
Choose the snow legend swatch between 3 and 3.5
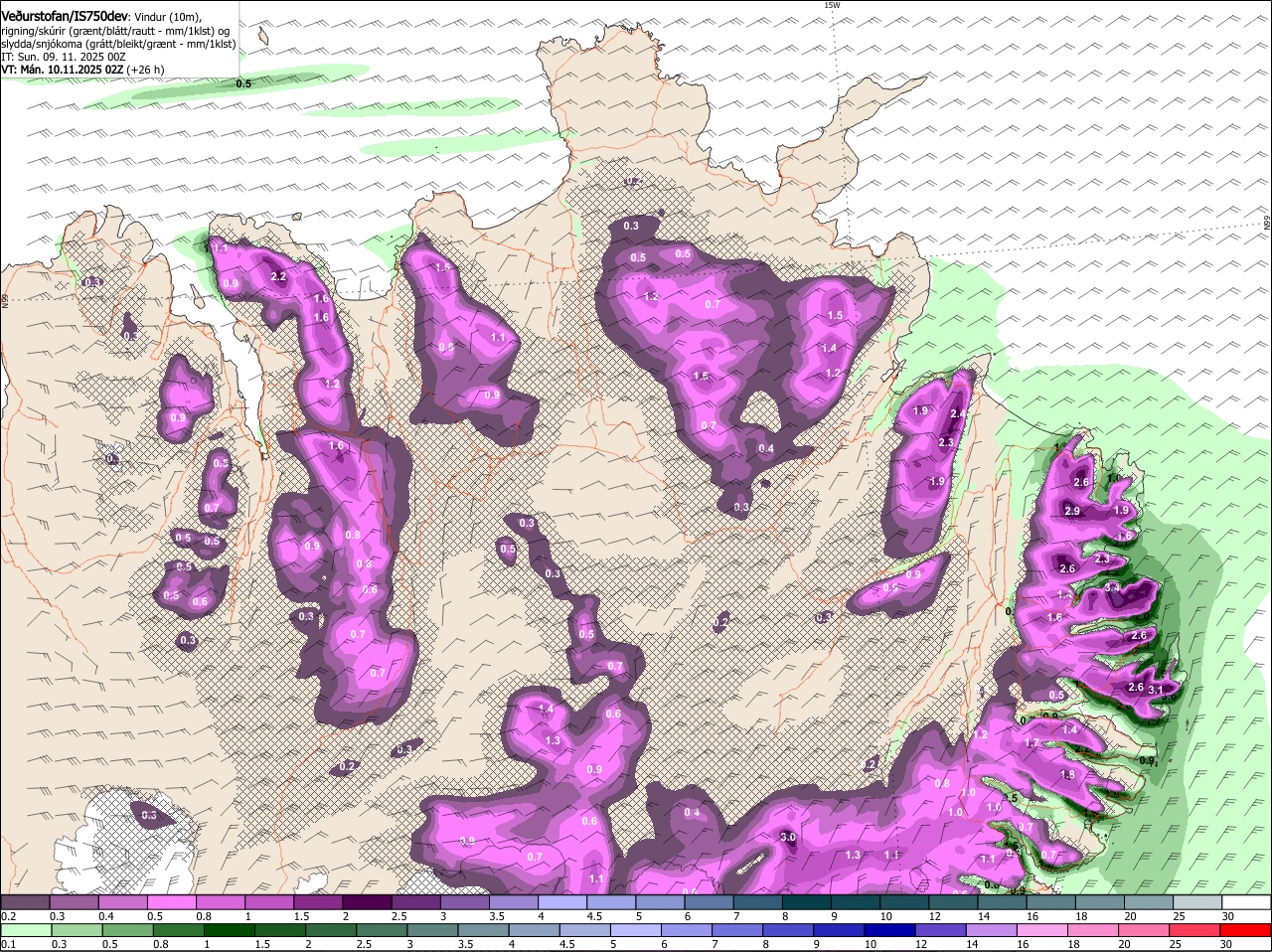coord(465,901)
